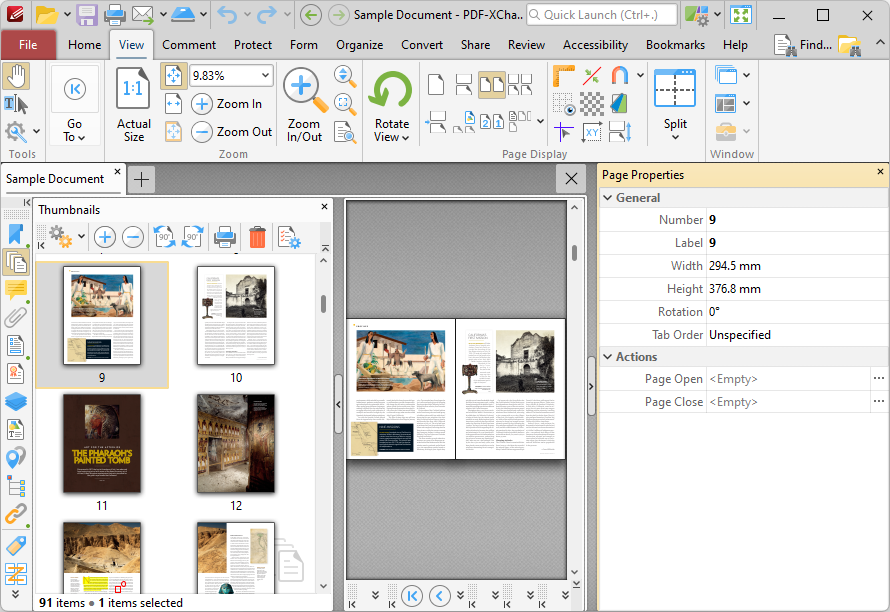
Task: Select two pages layout
Action: [492, 85]
